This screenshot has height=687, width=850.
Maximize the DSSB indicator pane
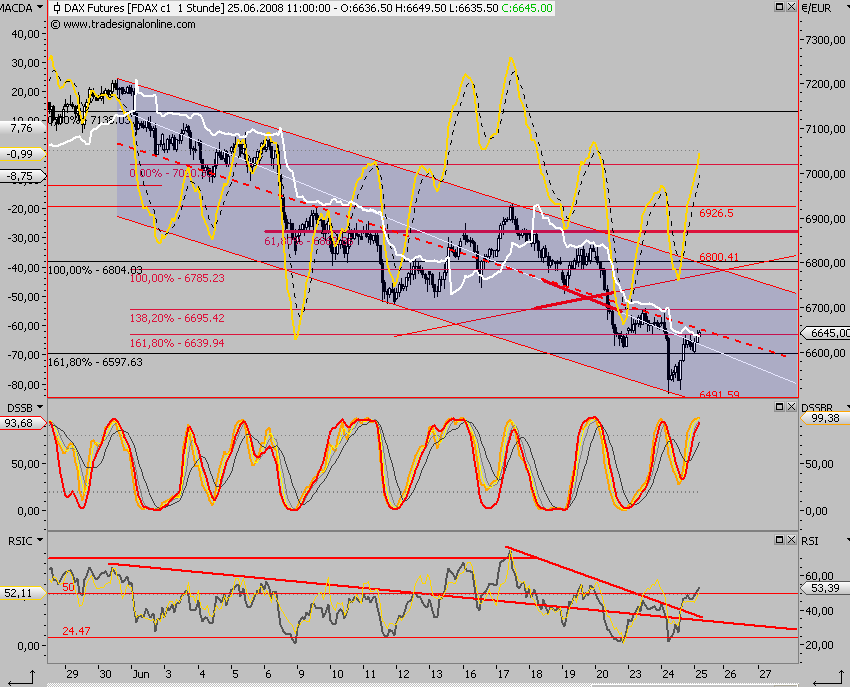pos(780,407)
